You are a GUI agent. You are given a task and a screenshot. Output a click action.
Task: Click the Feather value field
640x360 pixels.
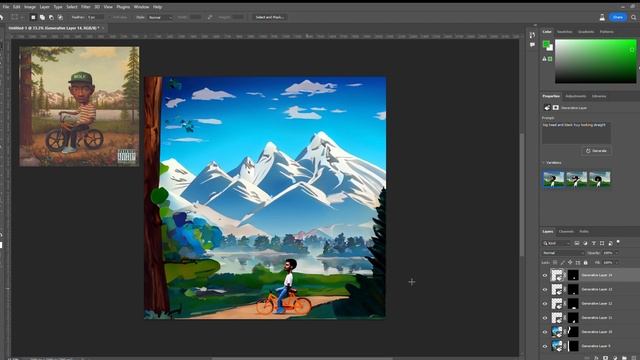95,18
